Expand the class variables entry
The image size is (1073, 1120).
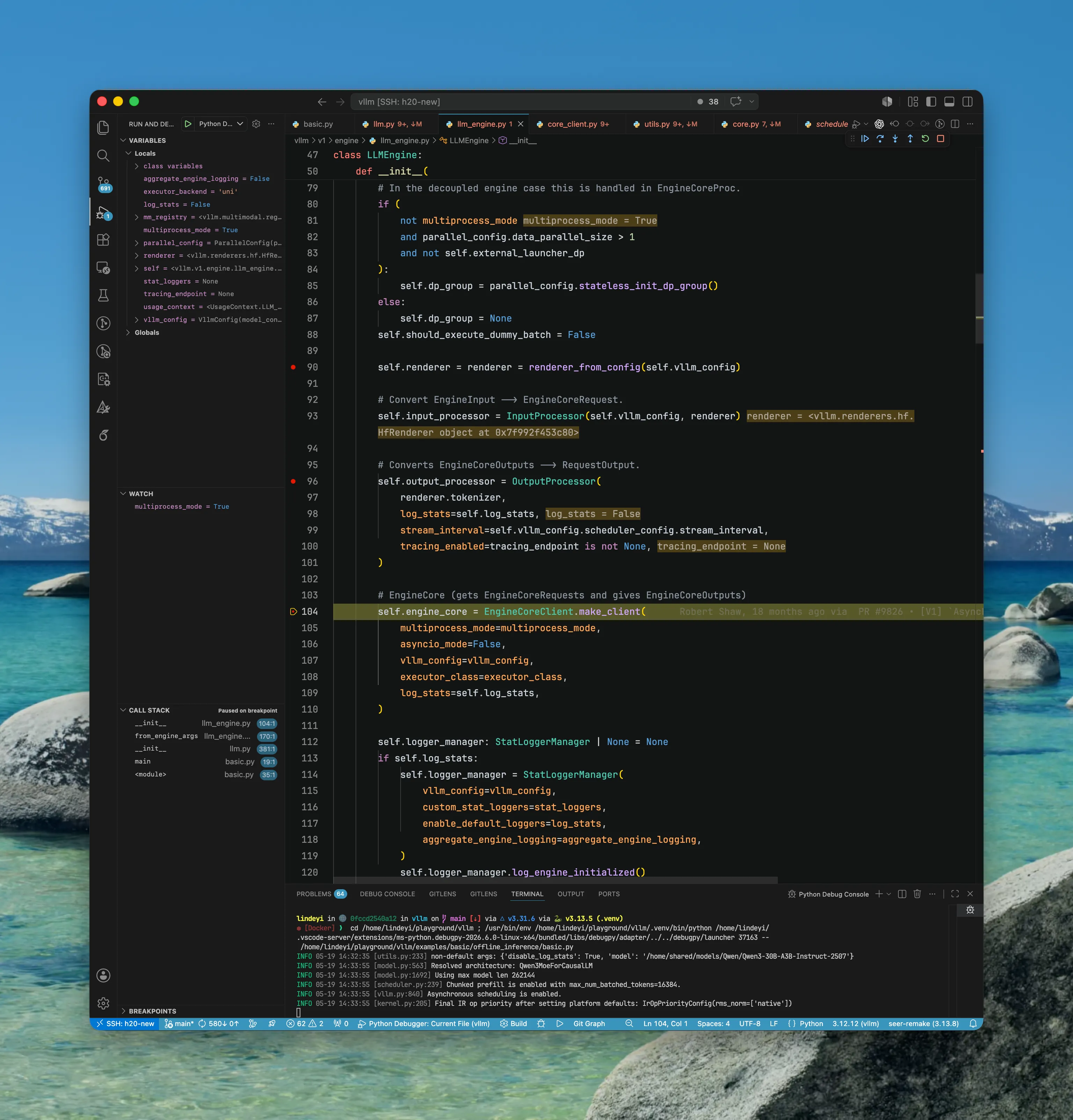point(137,166)
